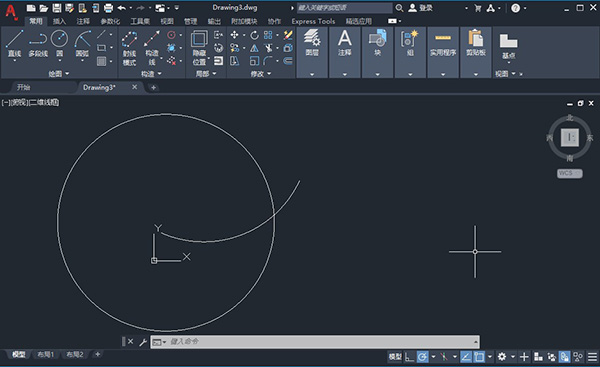Screen dimensions: 600x367
Task: Open workspace switching gear dropdown arrow
Action: [513, 357]
